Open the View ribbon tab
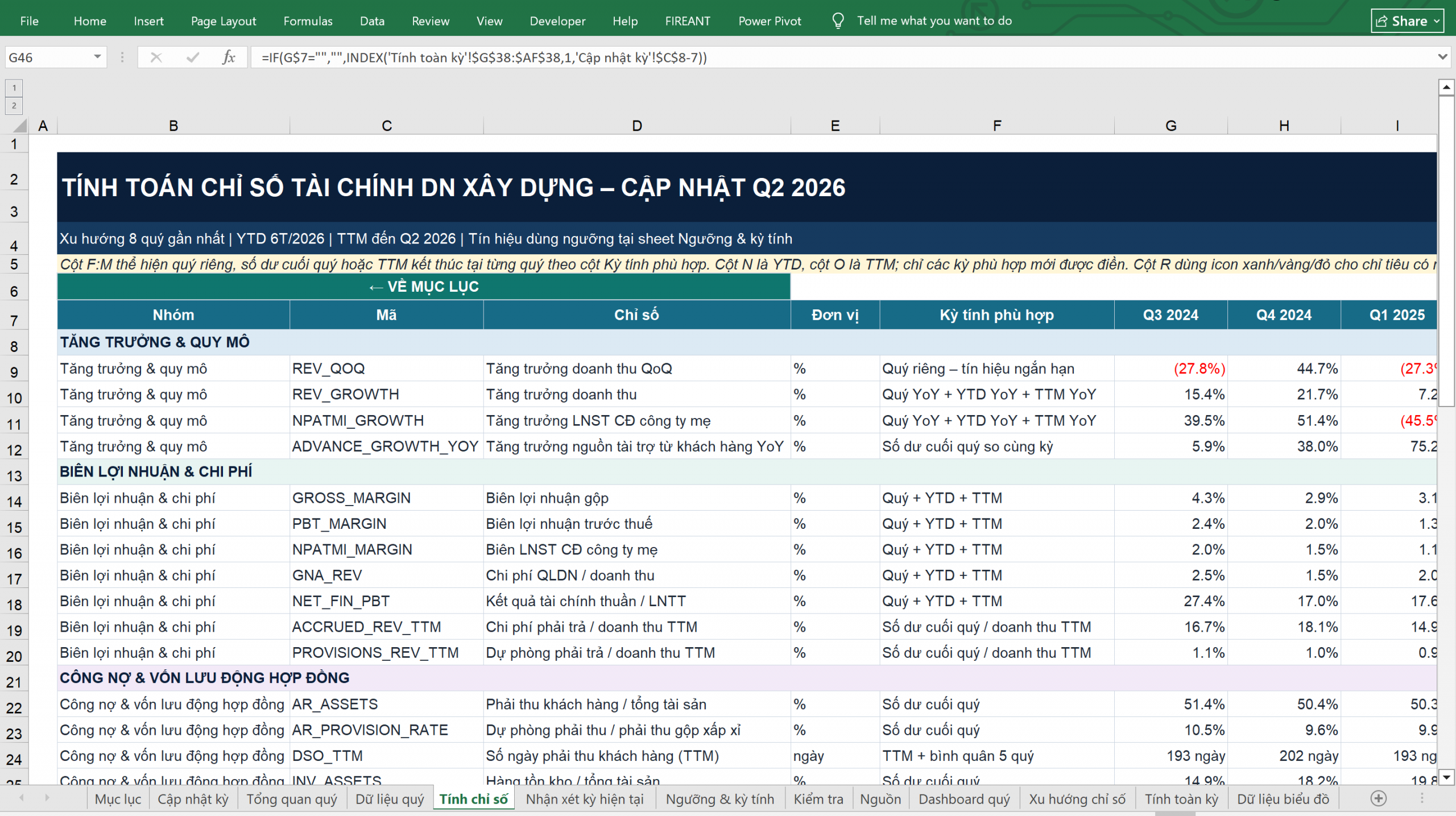Image resolution: width=1456 pixels, height=816 pixels. (489, 21)
